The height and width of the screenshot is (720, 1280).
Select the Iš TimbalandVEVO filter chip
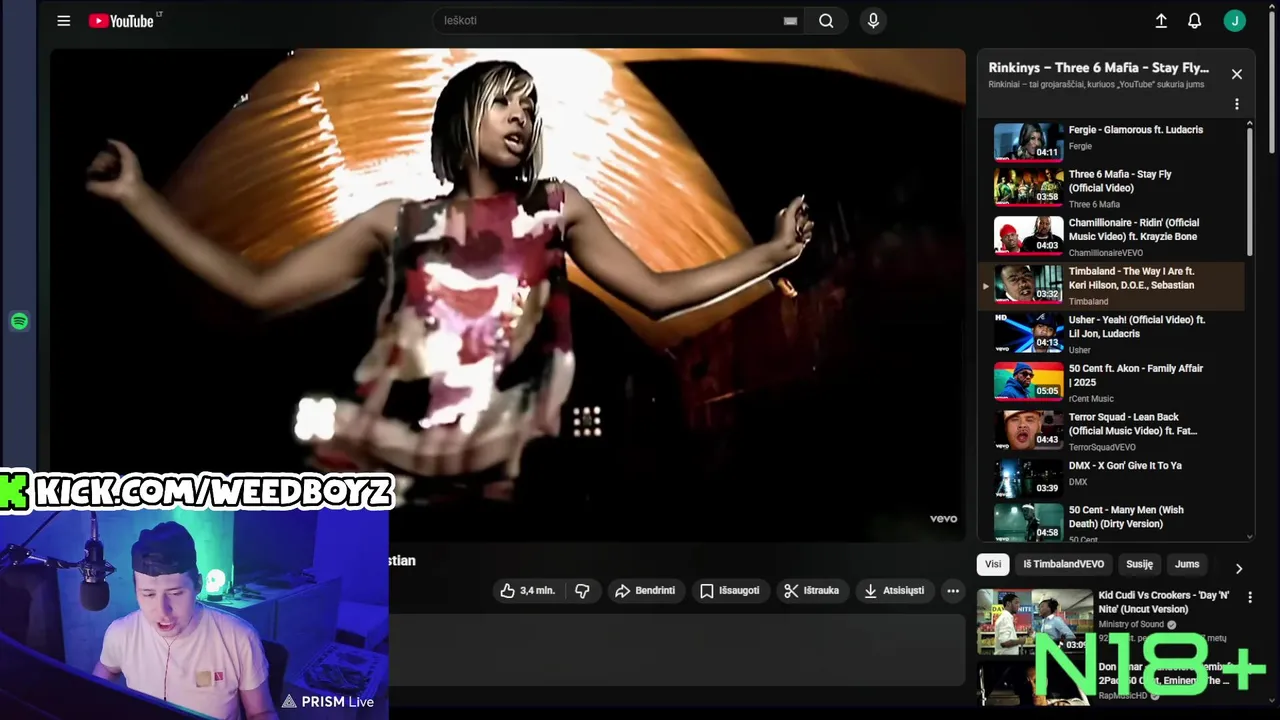[1063, 564]
